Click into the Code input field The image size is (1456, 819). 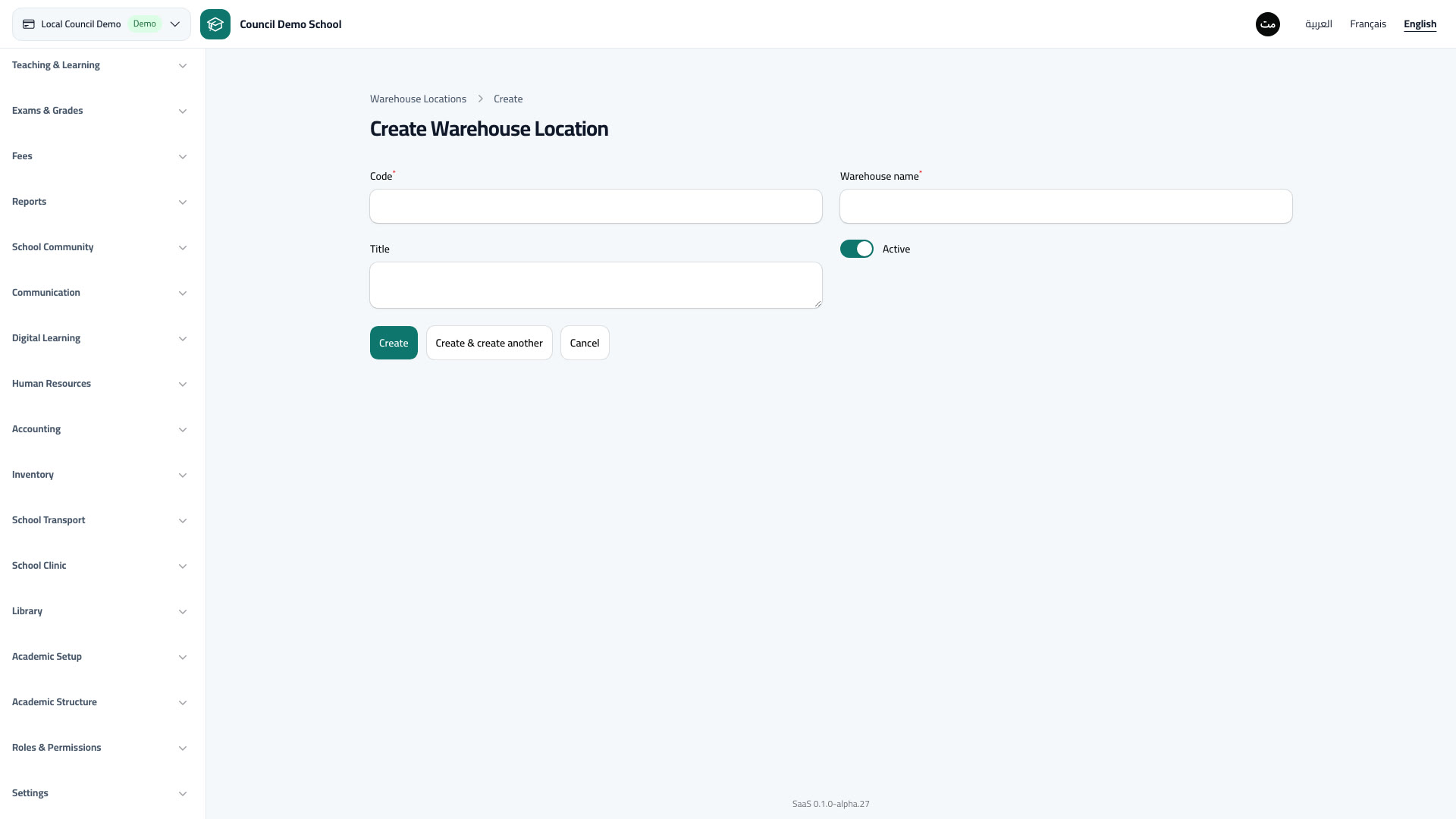(596, 206)
